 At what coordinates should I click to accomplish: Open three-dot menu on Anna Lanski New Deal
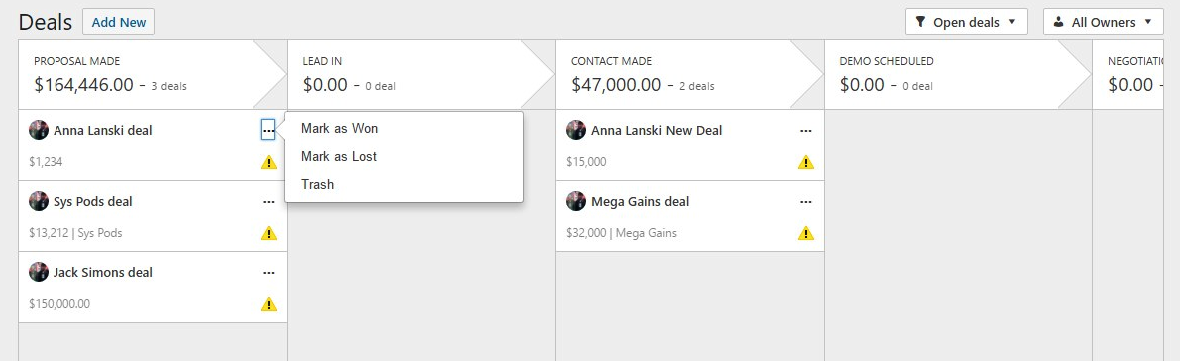point(806,131)
